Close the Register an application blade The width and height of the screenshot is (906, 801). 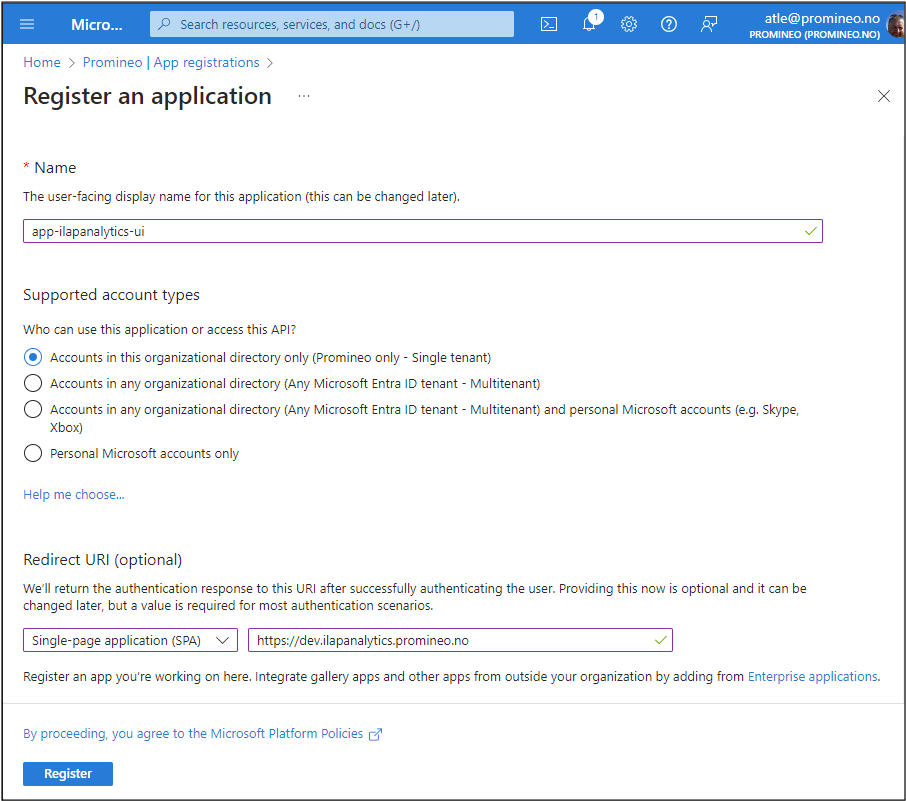pos(883,96)
